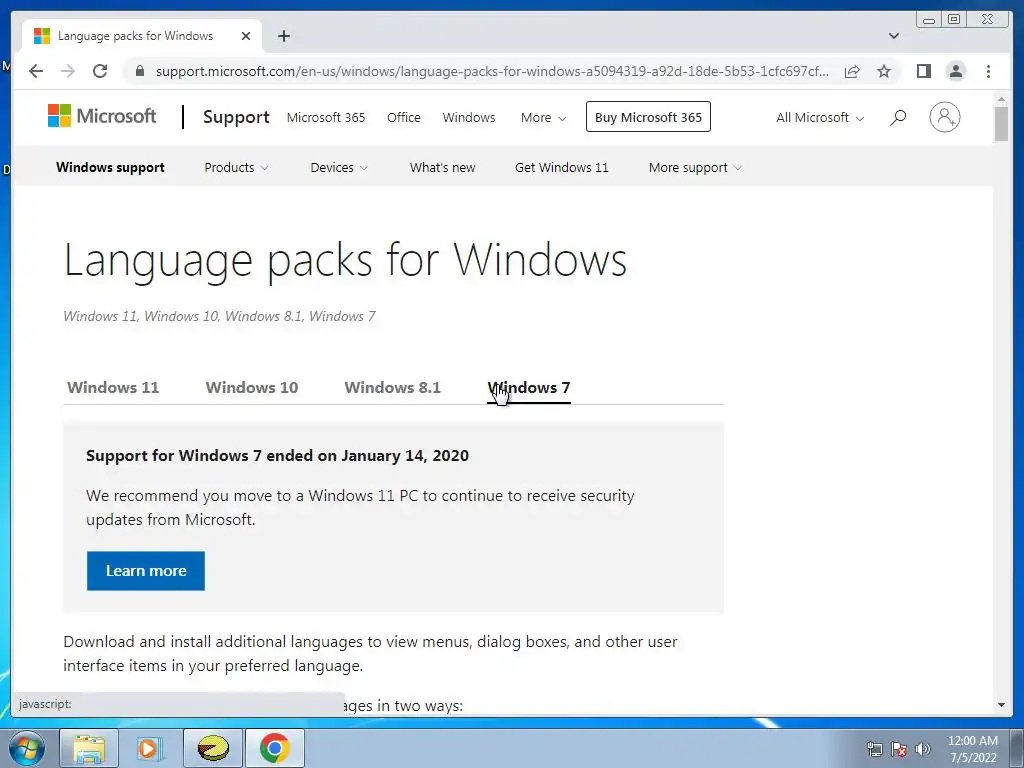The width and height of the screenshot is (1024, 768).
Task: Switch to the Windows 10 tab
Action: click(252, 387)
